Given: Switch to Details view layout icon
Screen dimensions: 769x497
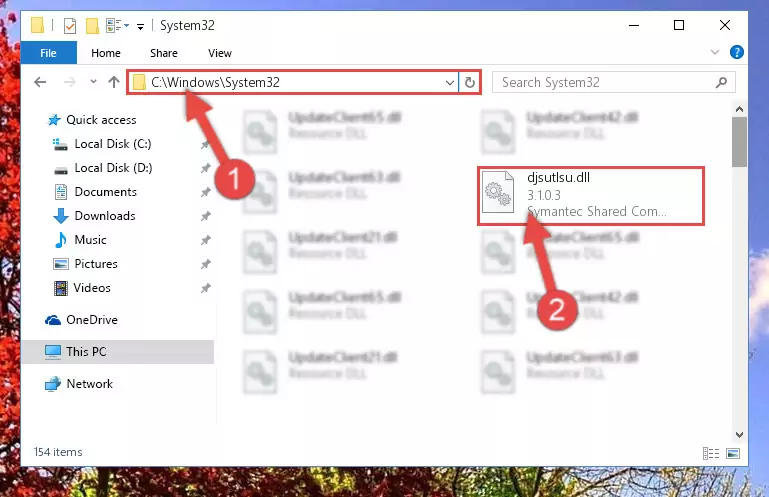Looking at the screenshot, I should pyautogui.click(x=711, y=453).
